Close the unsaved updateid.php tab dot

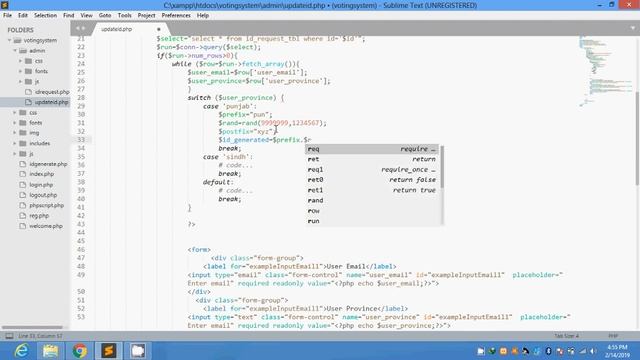pos(159,29)
